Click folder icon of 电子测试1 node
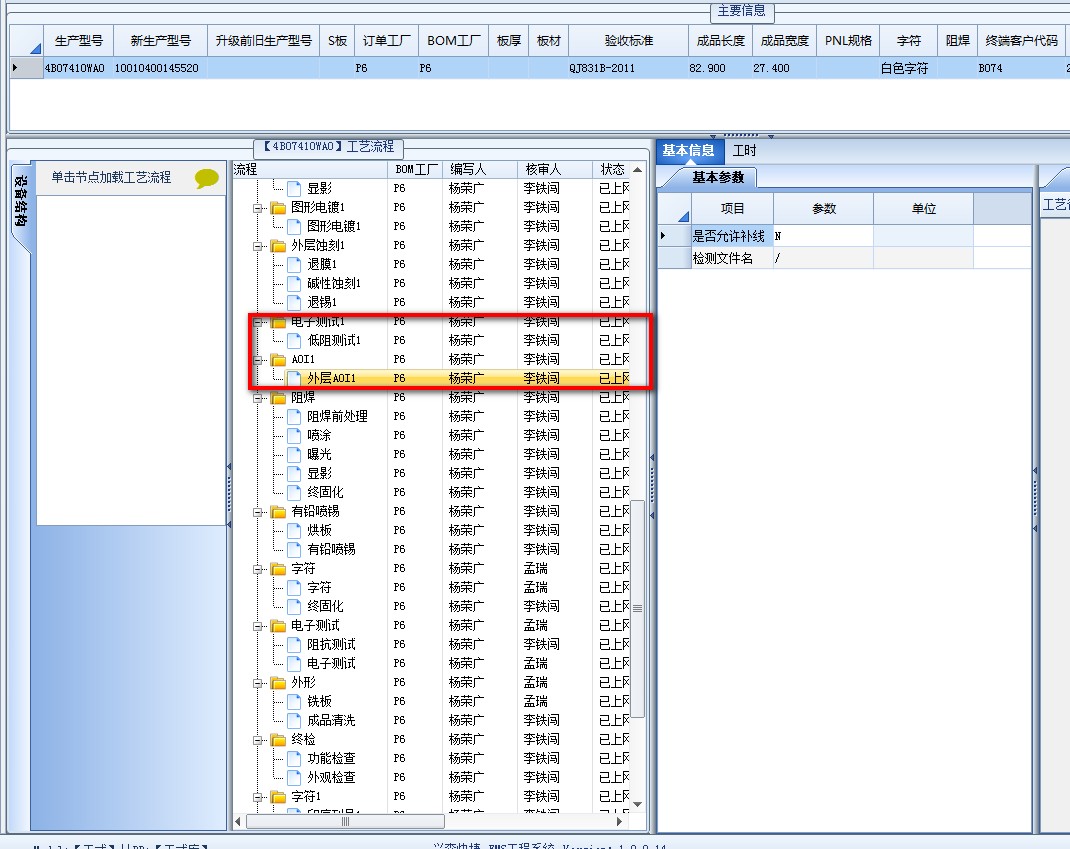The image size is (1070, 849). click(x=278, y=322)
